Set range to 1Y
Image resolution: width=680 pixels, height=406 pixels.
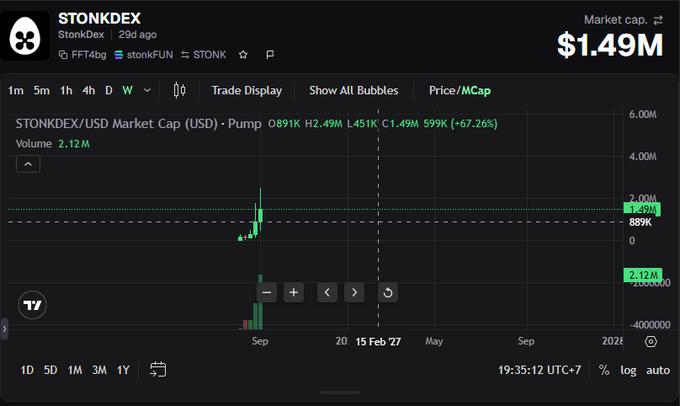pos(123,370)
